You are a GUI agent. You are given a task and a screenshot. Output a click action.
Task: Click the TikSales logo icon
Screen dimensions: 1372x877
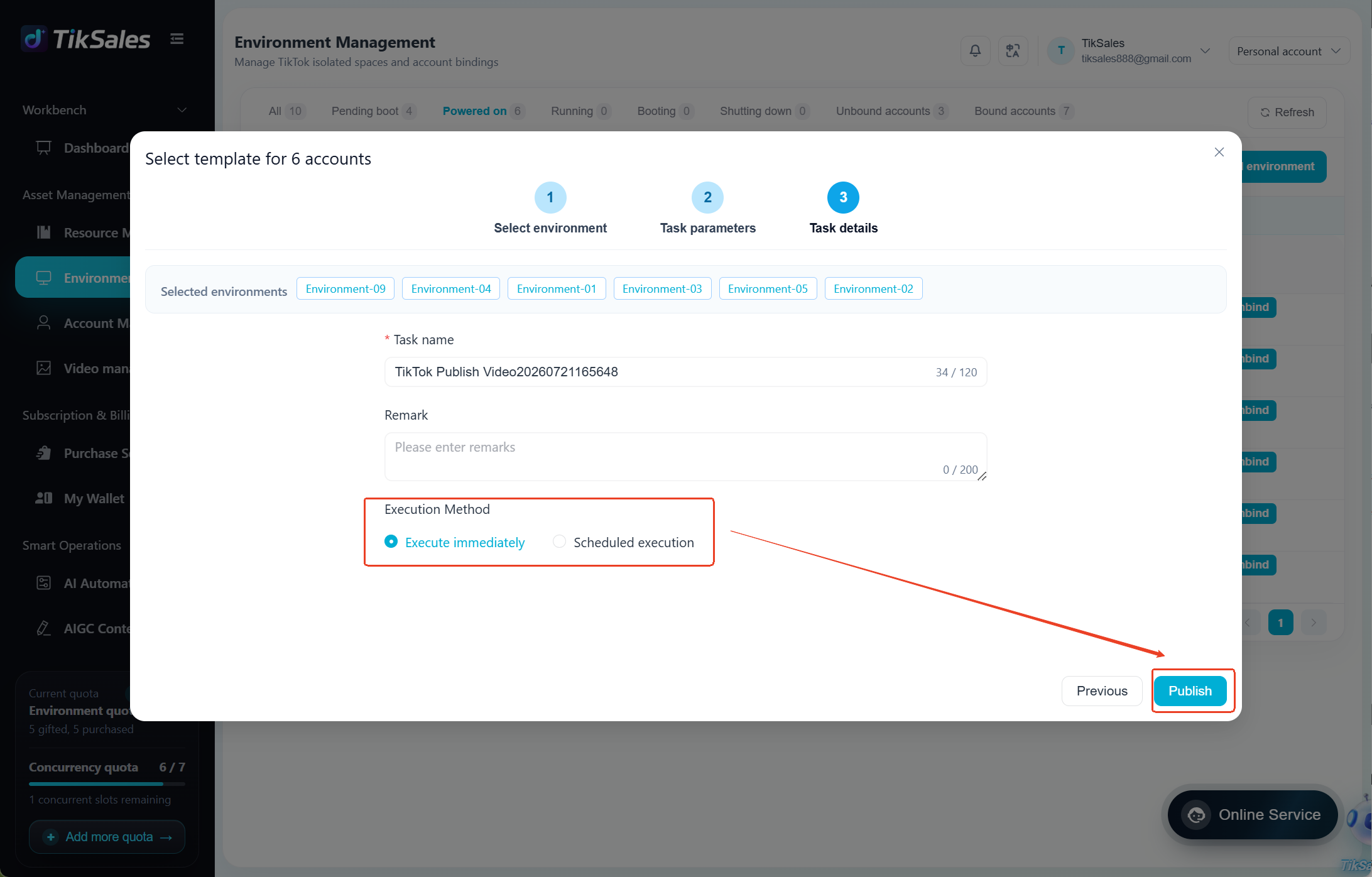(34, 39)
